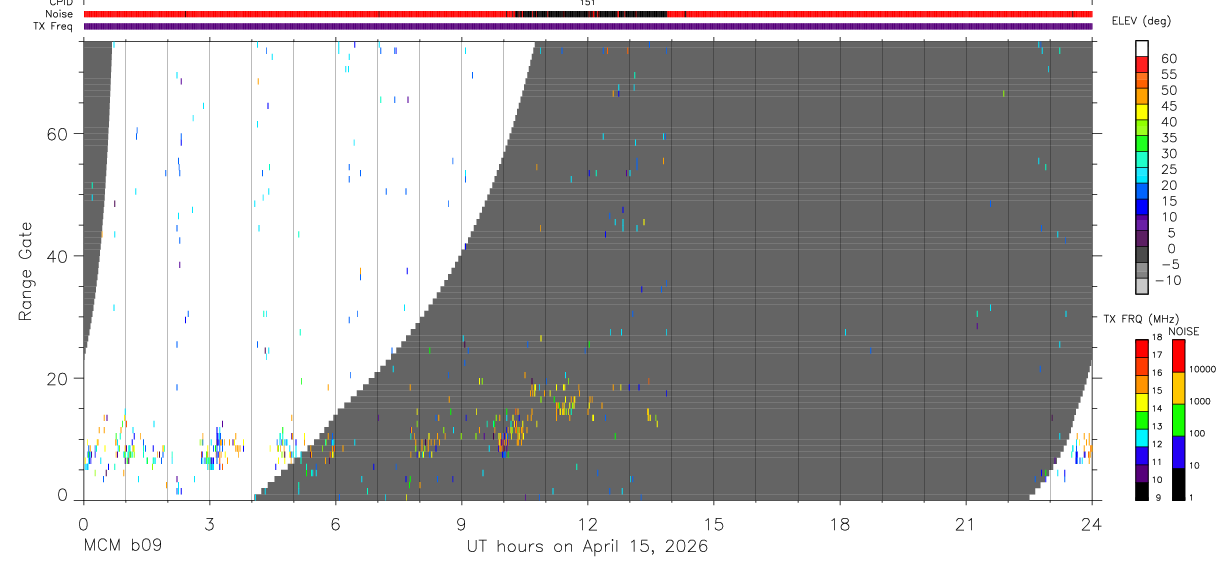1228x567 pixels.
Task: Click the "−10" value on ELEV scale
Action: pyautogui.click(x=1168, y=281)
